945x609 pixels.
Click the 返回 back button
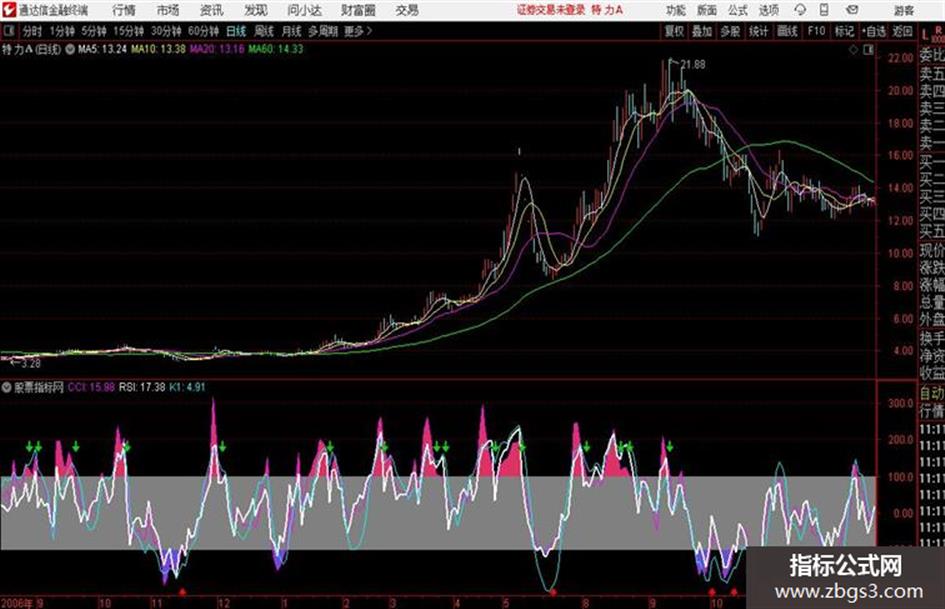click(x=902, y=31)
